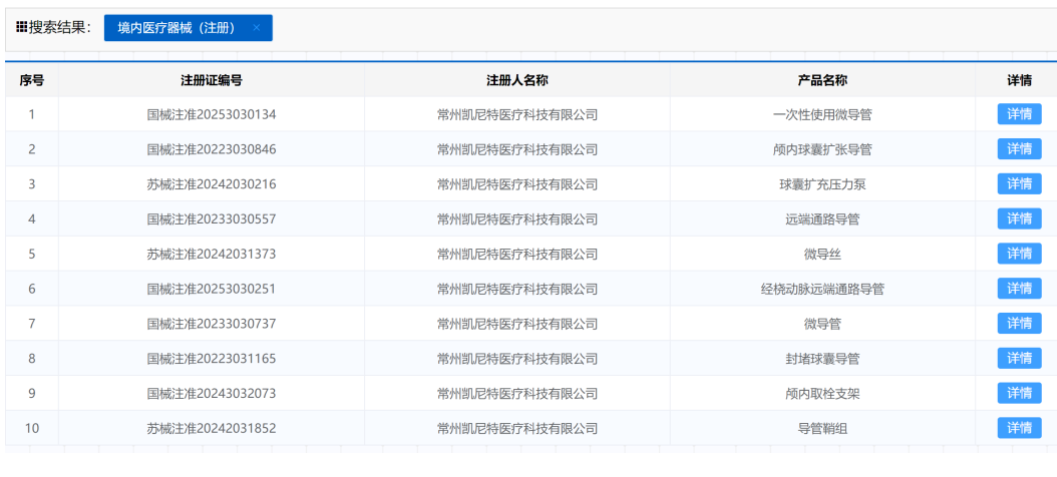Click product name 颅内取栓支架
The width and height of the screenshot is (1057, 477).
coord(822,393)
